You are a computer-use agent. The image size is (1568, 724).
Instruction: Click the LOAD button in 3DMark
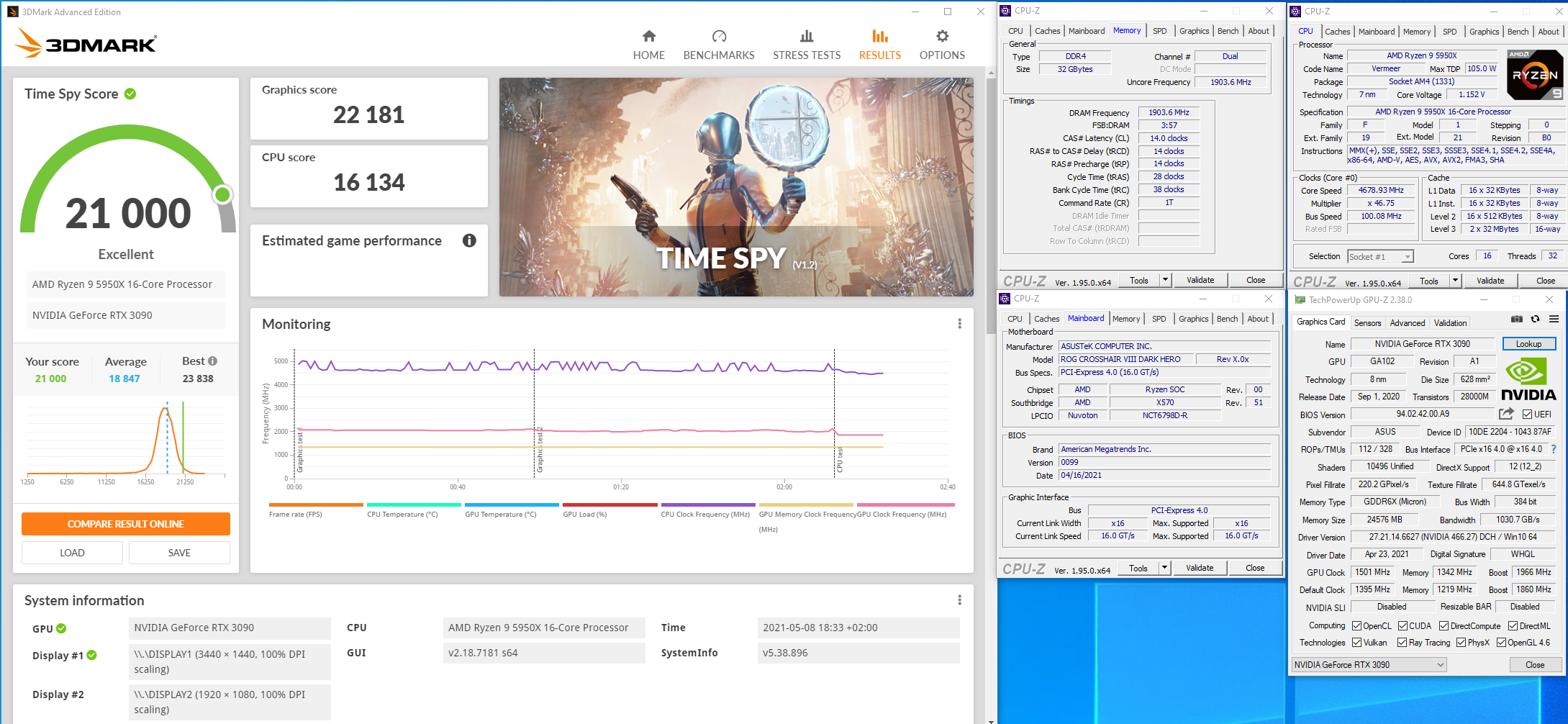point(72,553)
